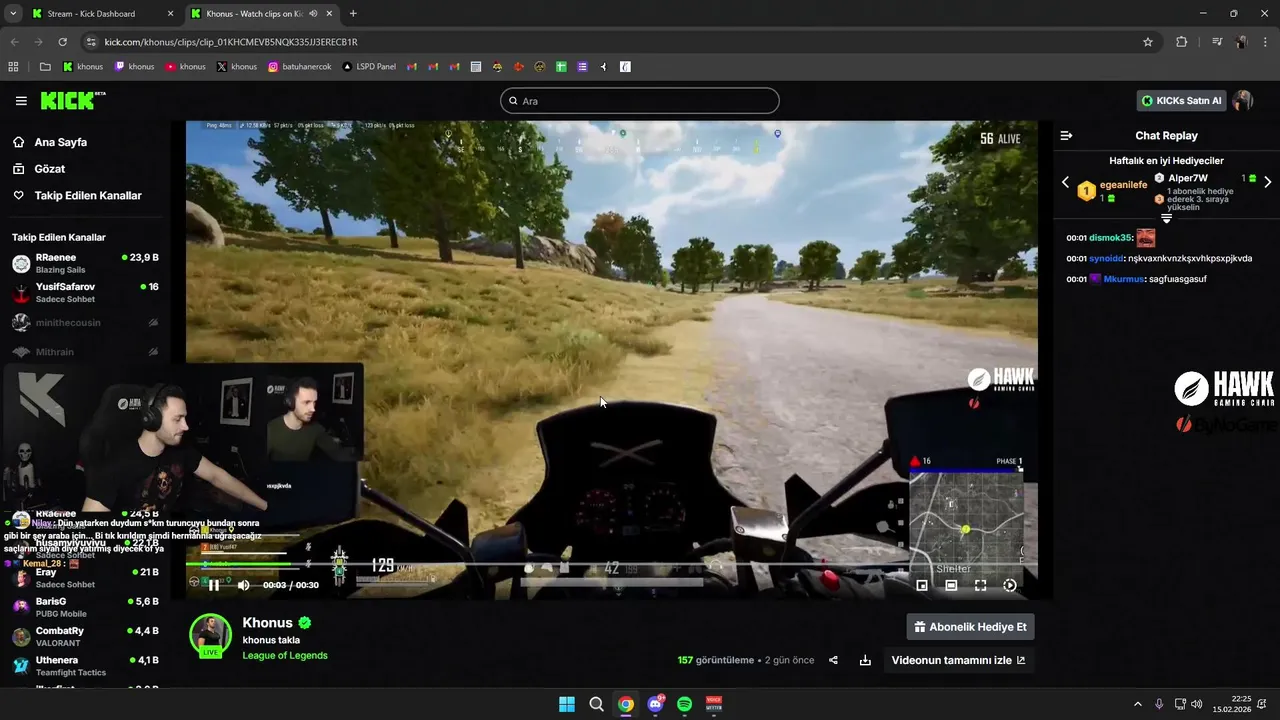Seek on the clip progress bar
This screenshot has height=720, width=1280.
610,564
